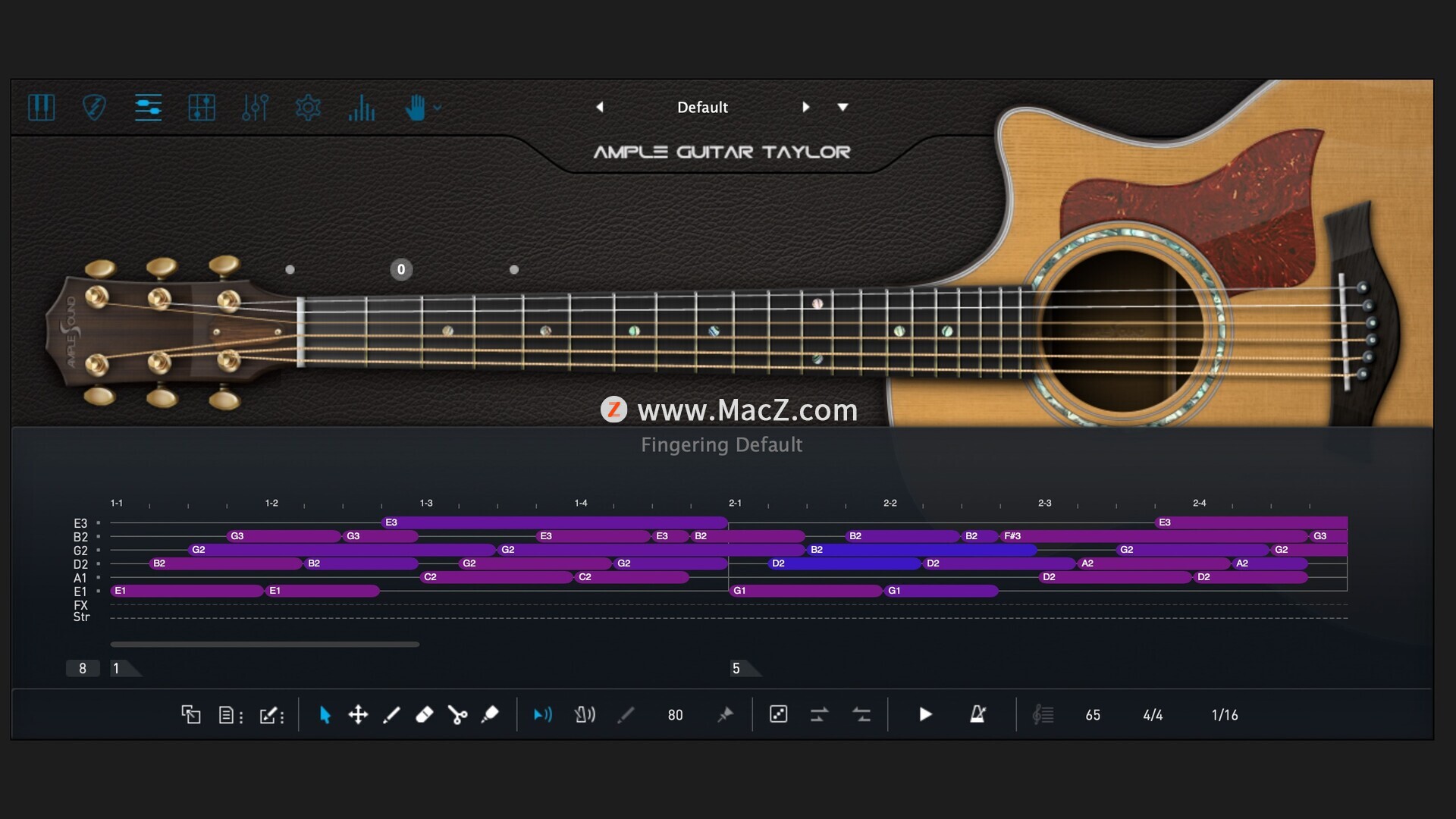Toggle the dot beside B2 string label
The width and height of the screenshot is (1456, 819).
point(99,537)
